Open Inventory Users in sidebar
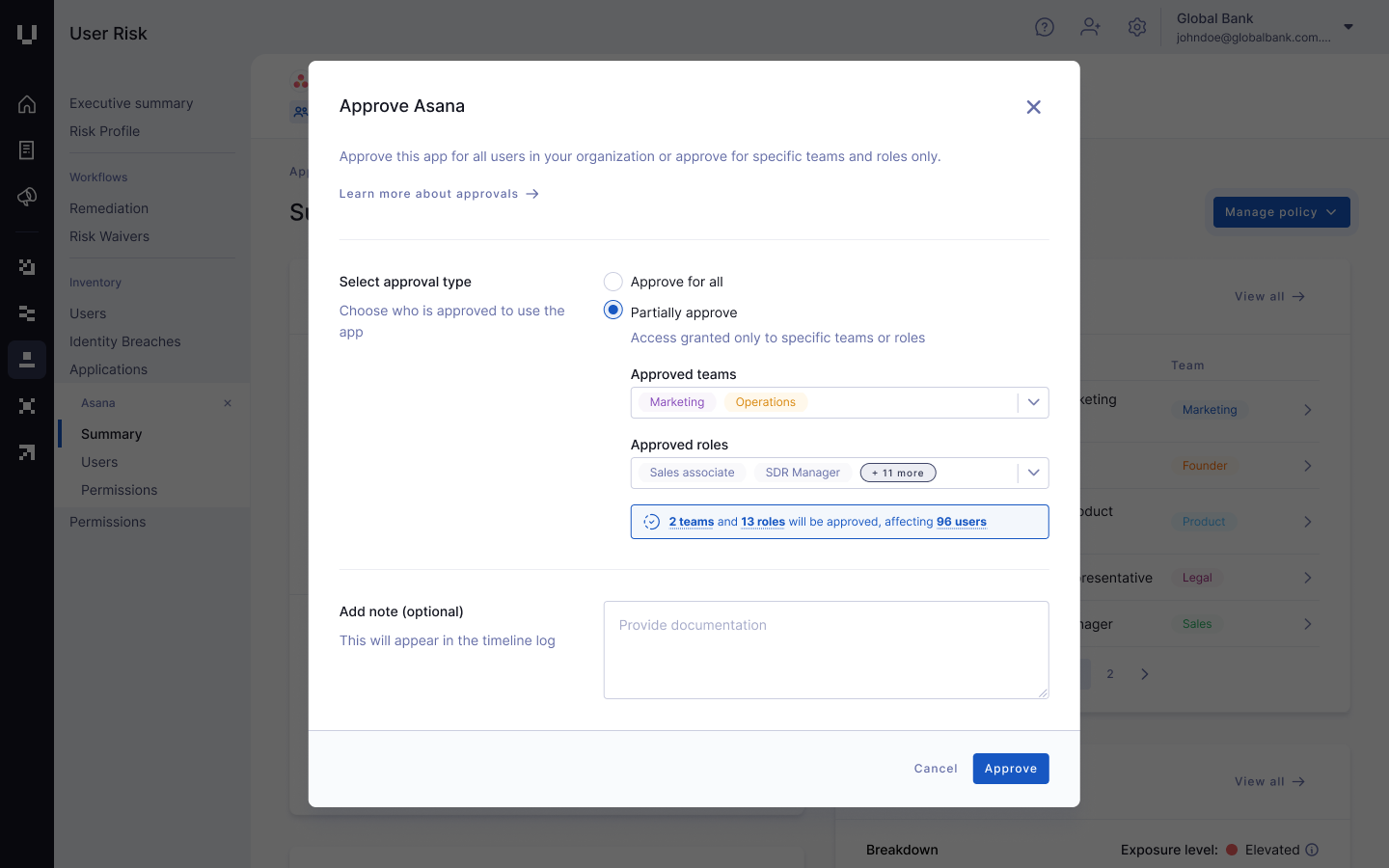This screenshot has width=1389, height=868. [x=88, y=313]
